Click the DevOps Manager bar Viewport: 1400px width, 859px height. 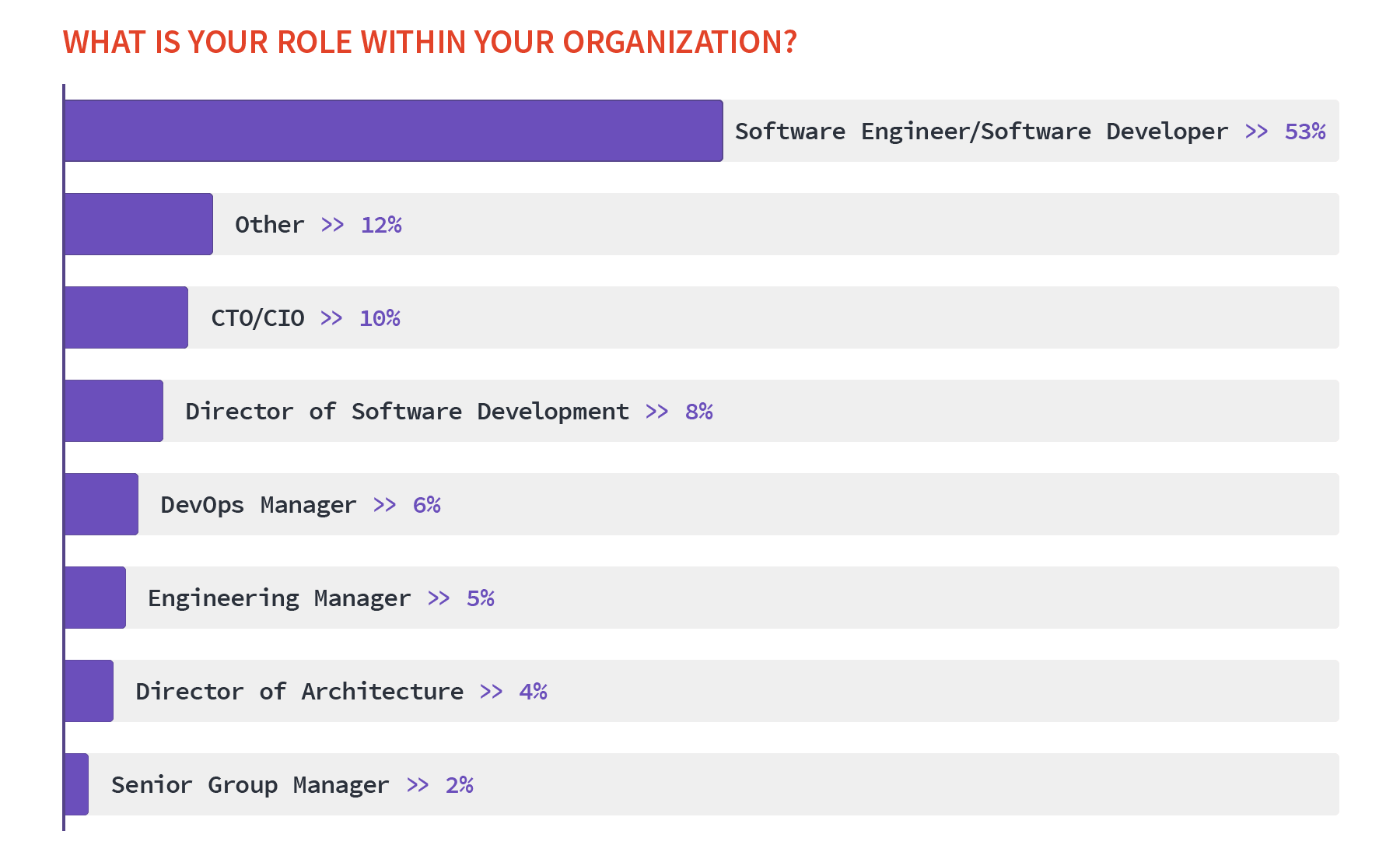(x=100, y=503)
